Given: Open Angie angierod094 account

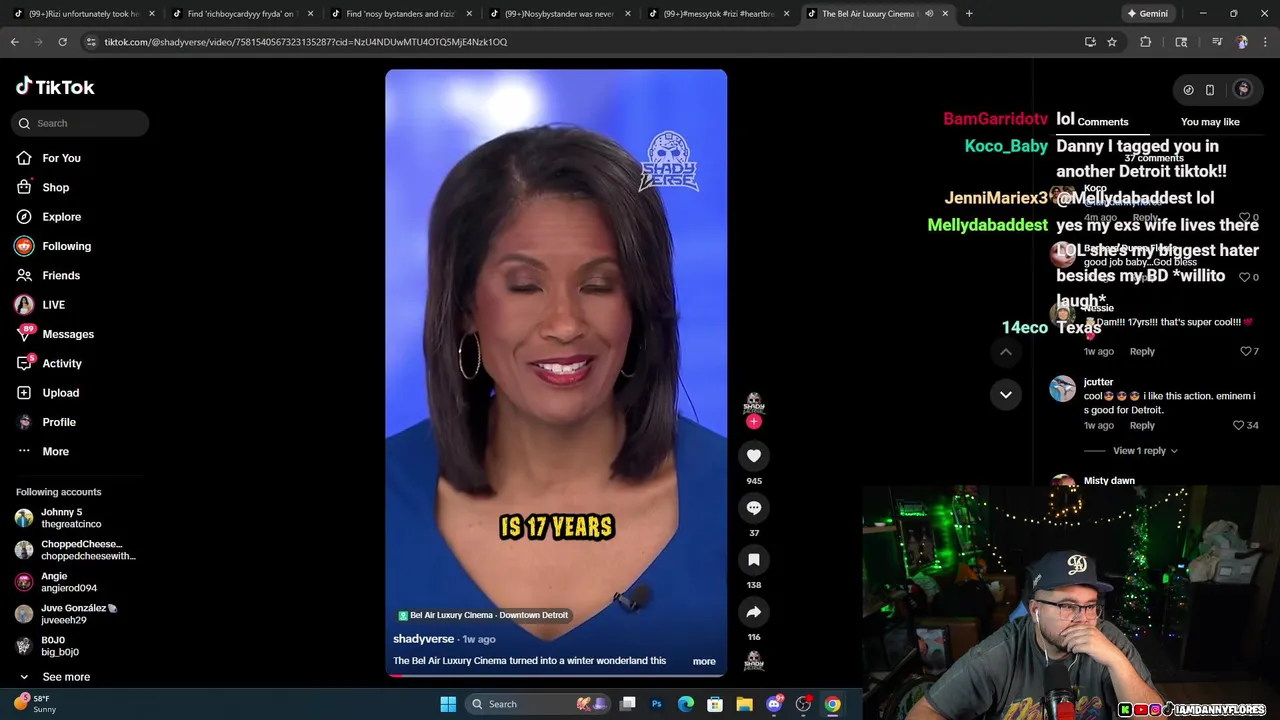Looking at the screenshot, I should (68, 582).
